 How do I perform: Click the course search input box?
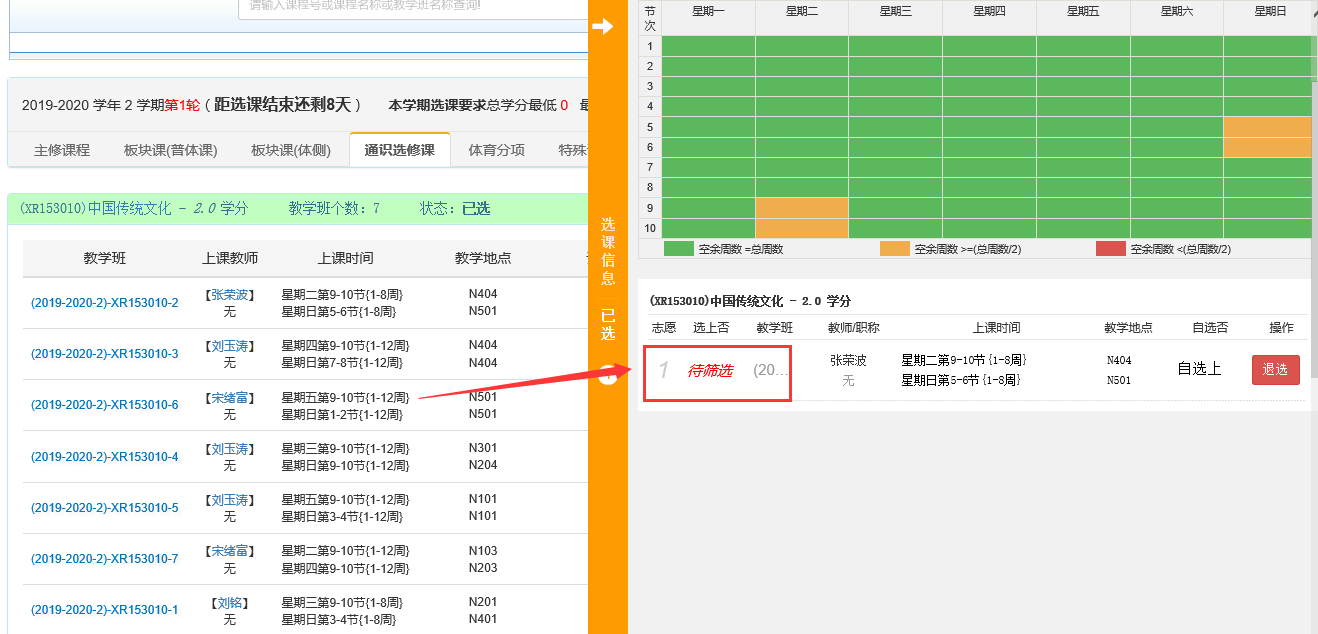click(412, 6)
